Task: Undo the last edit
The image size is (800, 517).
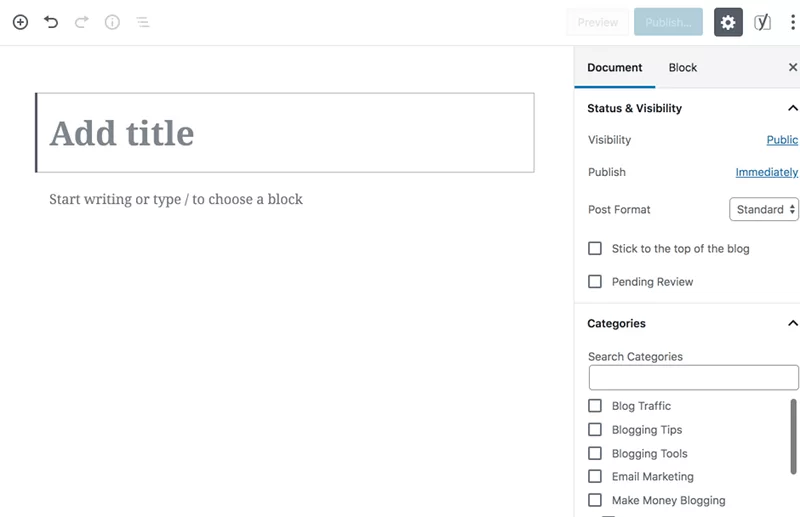Action: click(x=51, y=22)
